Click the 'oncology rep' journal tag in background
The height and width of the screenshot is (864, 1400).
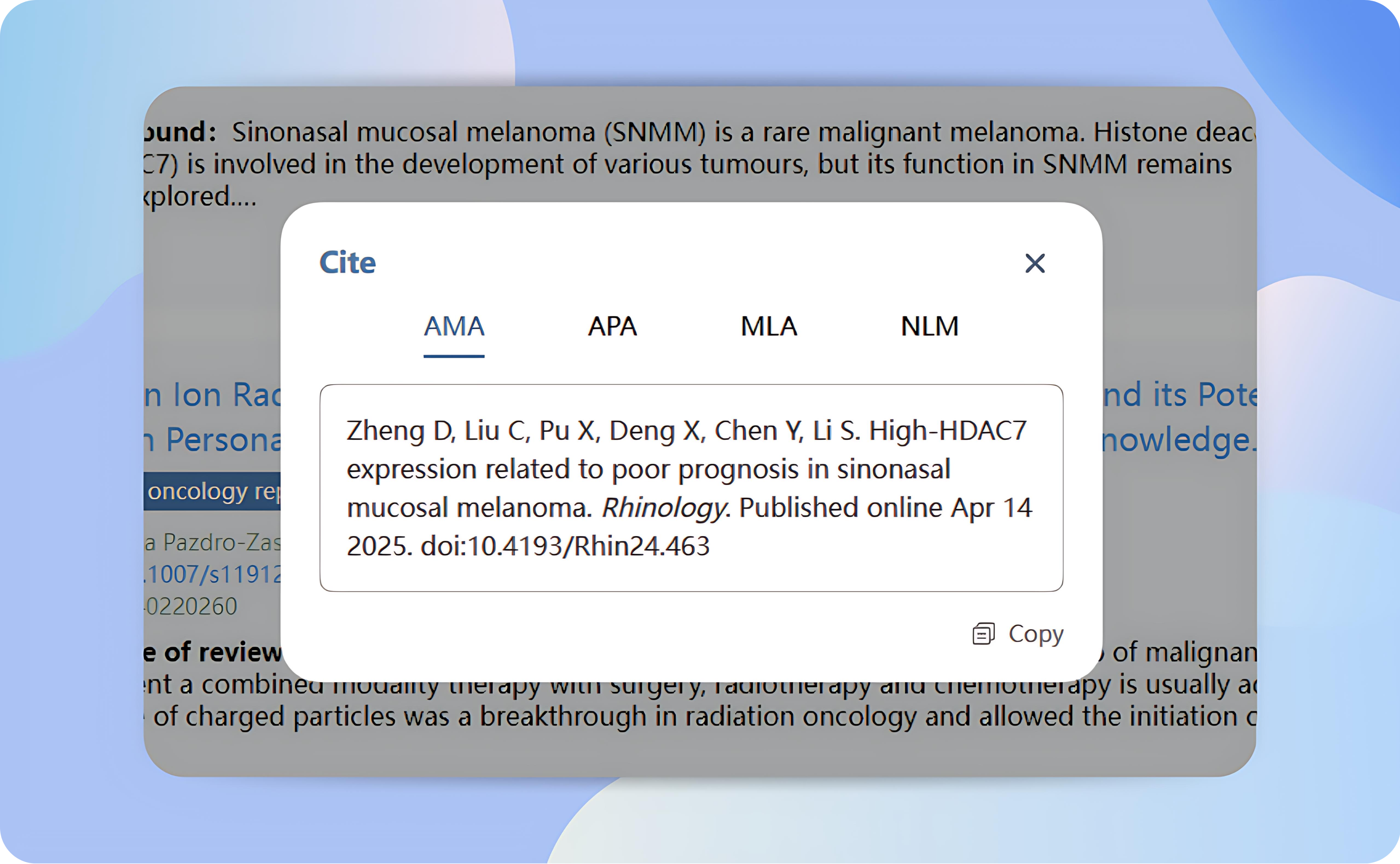(213, 491)
